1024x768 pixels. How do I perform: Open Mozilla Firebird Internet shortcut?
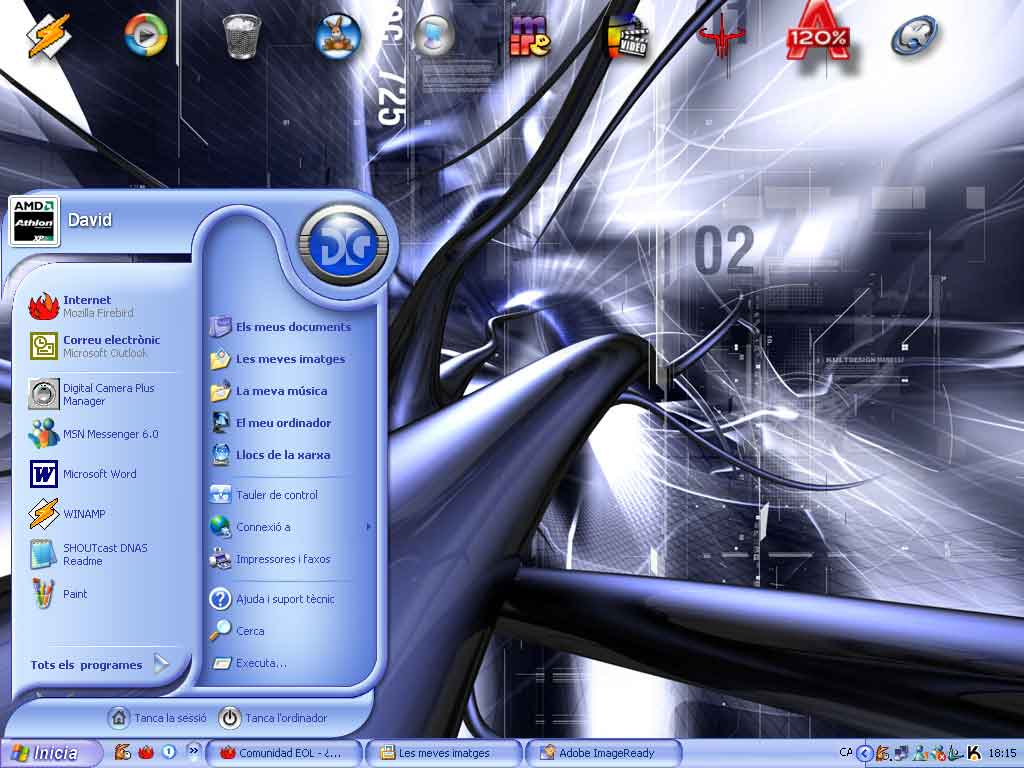[x=86, y=306]
